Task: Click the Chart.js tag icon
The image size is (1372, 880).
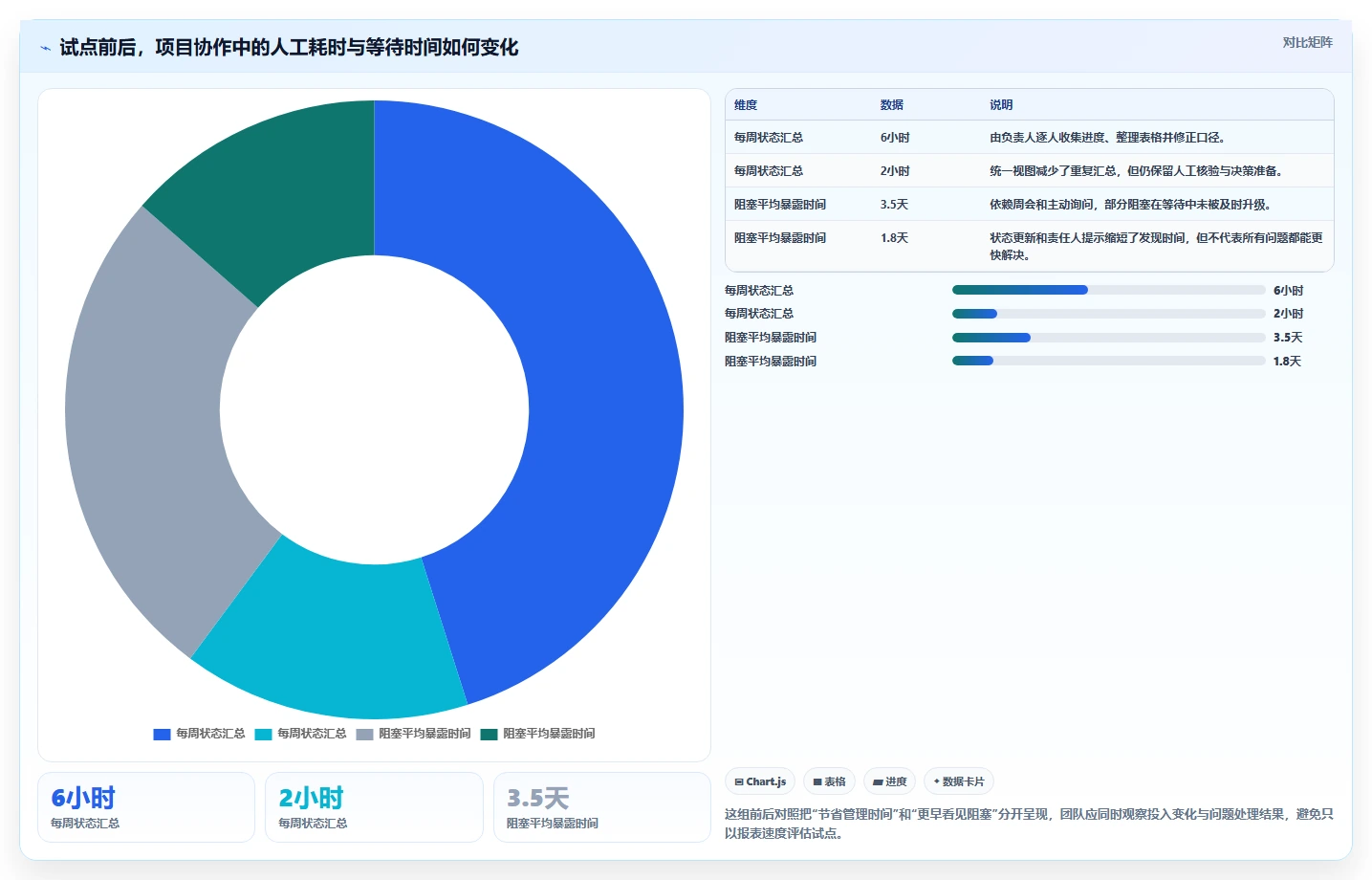Action: pos(739,781)
